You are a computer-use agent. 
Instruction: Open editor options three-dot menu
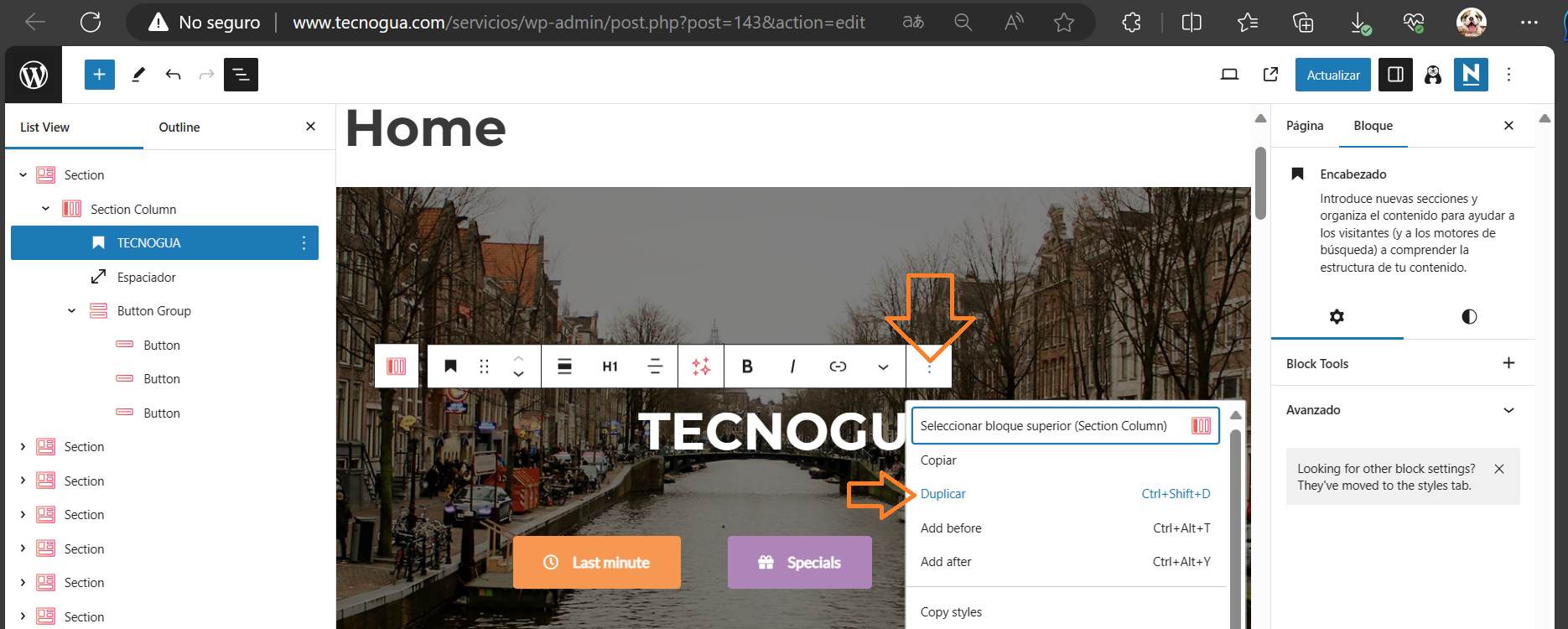[1508, 75]
